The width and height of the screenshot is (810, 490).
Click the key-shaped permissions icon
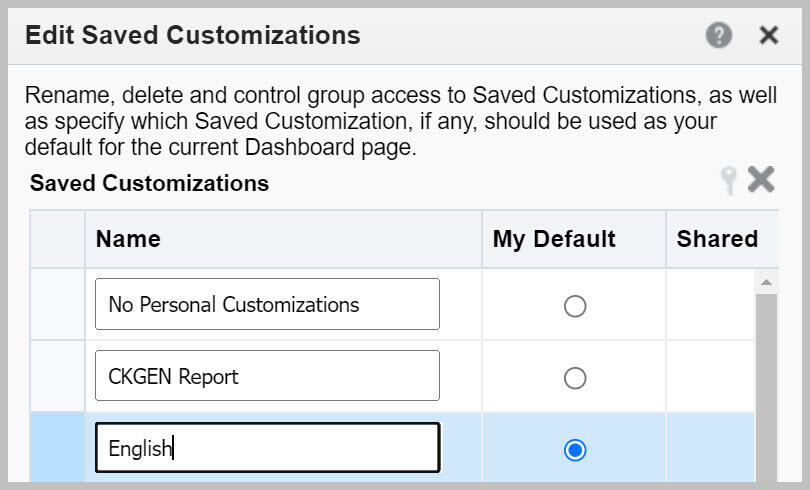click(x=729, y=181)
